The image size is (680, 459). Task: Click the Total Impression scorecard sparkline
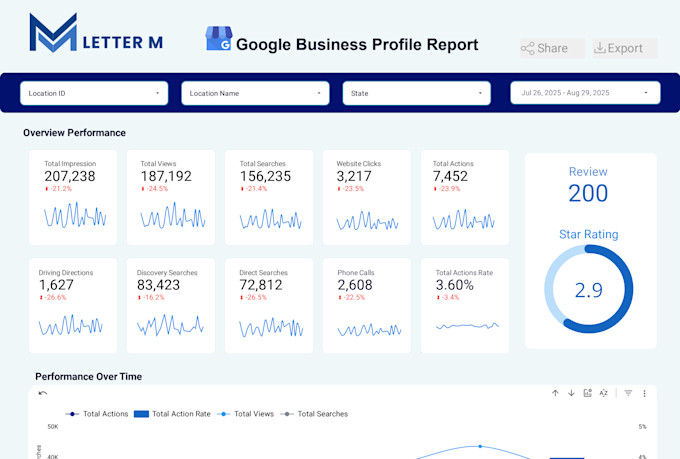(75, 215)
